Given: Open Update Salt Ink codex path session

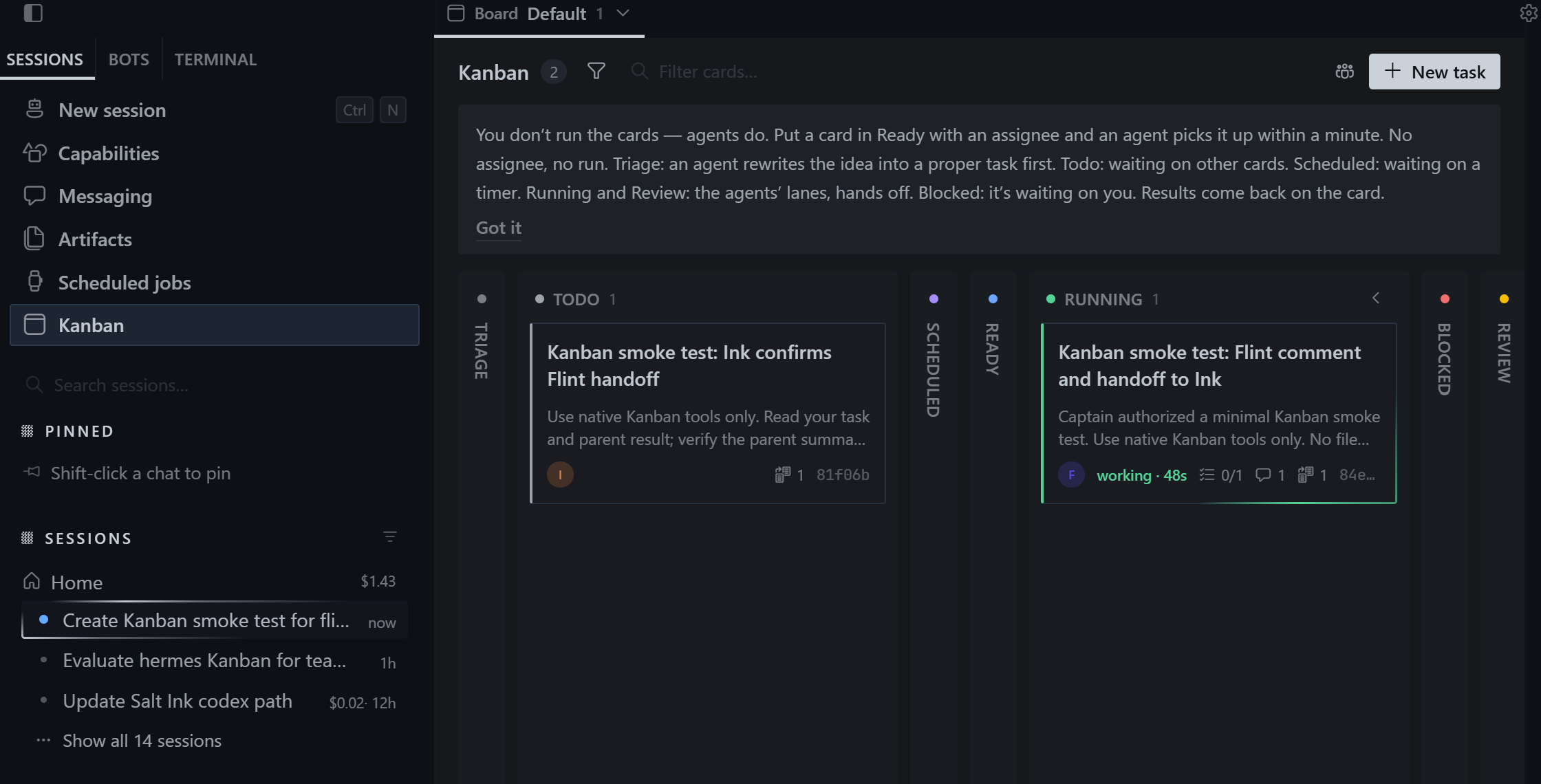Looking at the screenshot, I should coord(215,701).
